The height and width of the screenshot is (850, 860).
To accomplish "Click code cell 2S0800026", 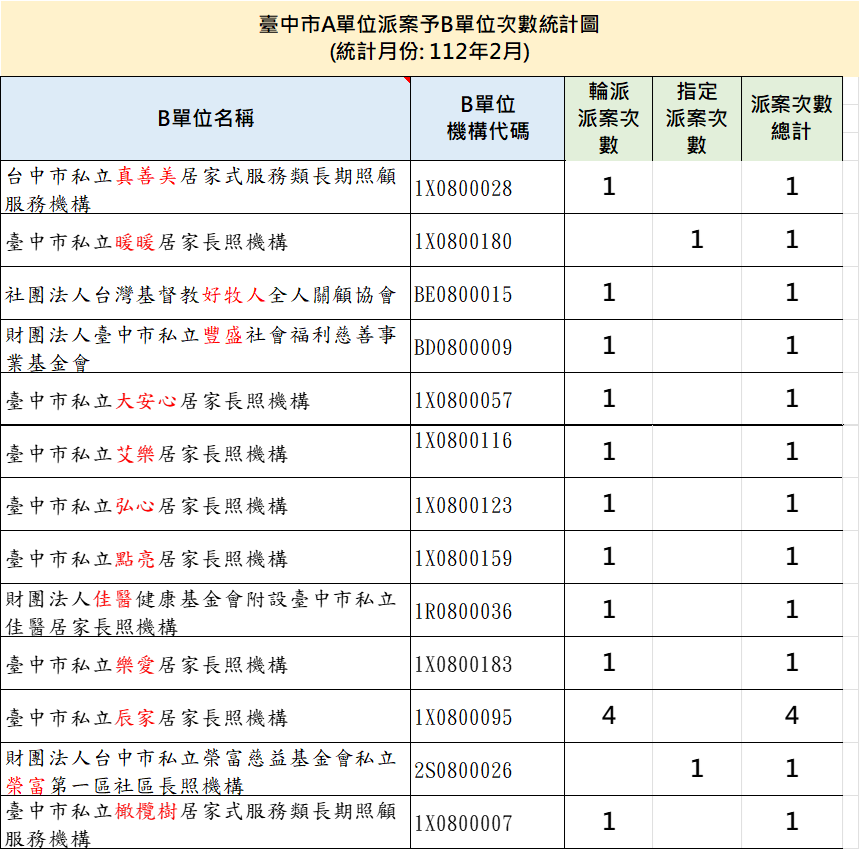I will 488,770.
